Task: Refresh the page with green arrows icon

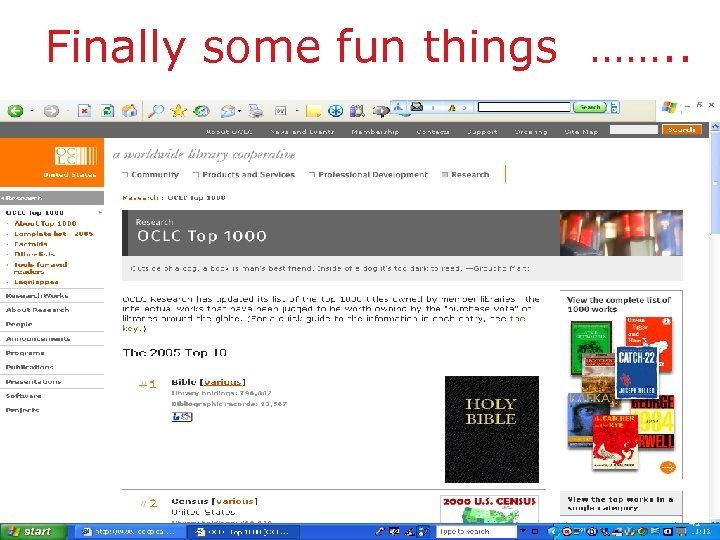Action: tap(107, 111)
